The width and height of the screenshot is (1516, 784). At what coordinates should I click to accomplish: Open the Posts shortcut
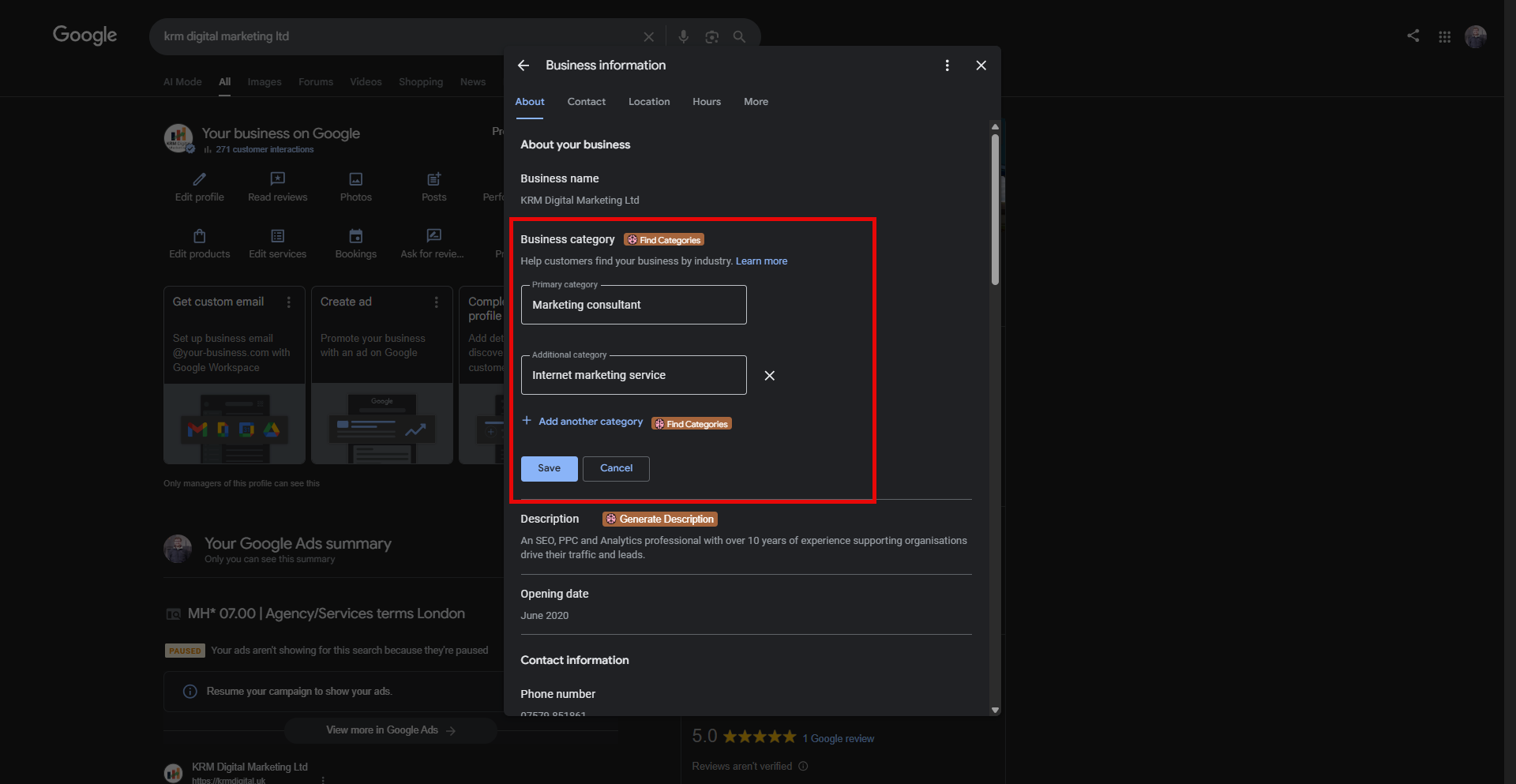433,187
